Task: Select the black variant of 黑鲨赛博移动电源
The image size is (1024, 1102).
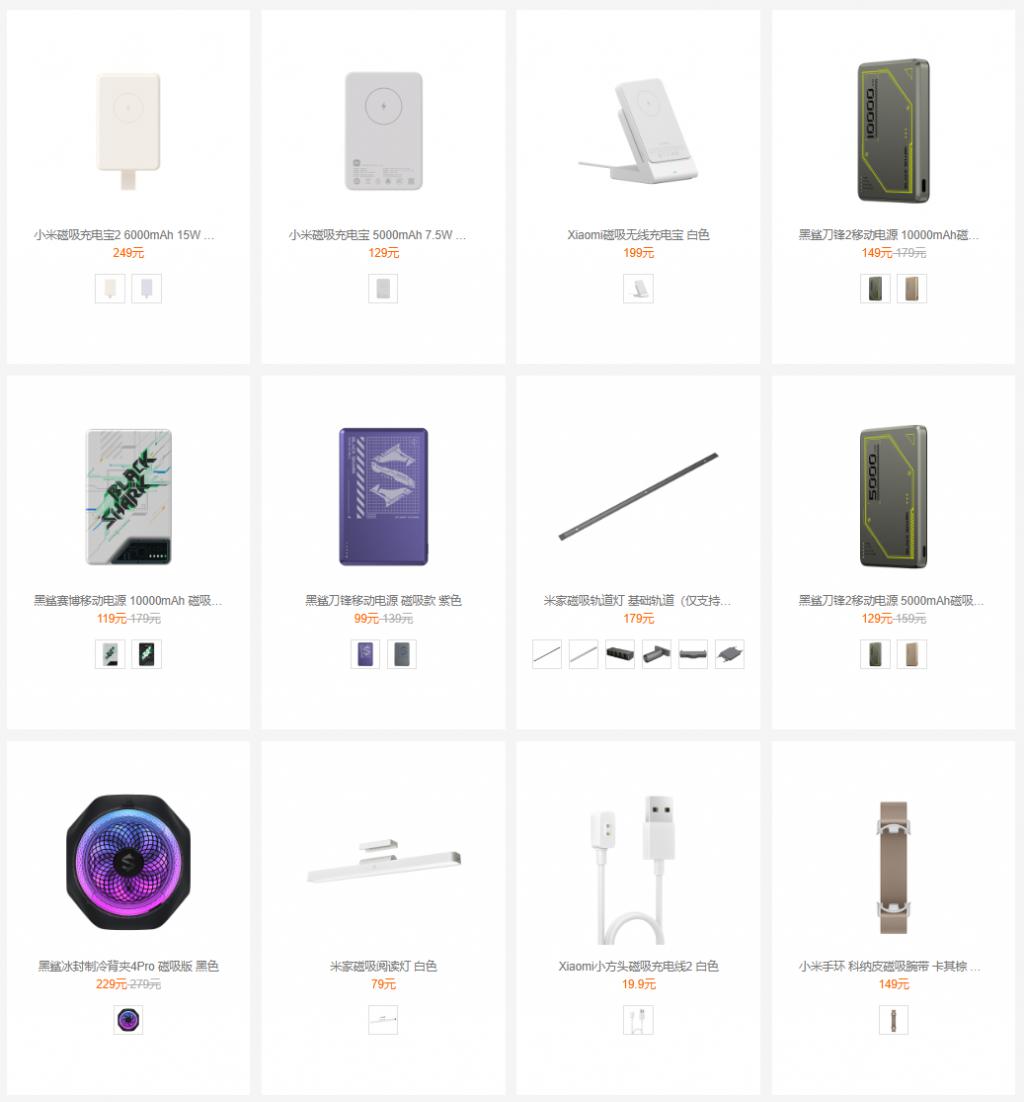Action: pos(146,654)
